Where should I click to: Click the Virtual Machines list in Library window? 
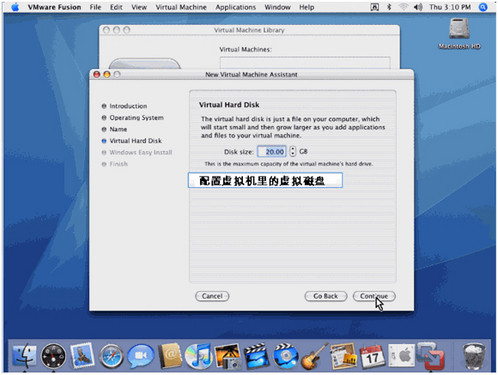point(305,63)
